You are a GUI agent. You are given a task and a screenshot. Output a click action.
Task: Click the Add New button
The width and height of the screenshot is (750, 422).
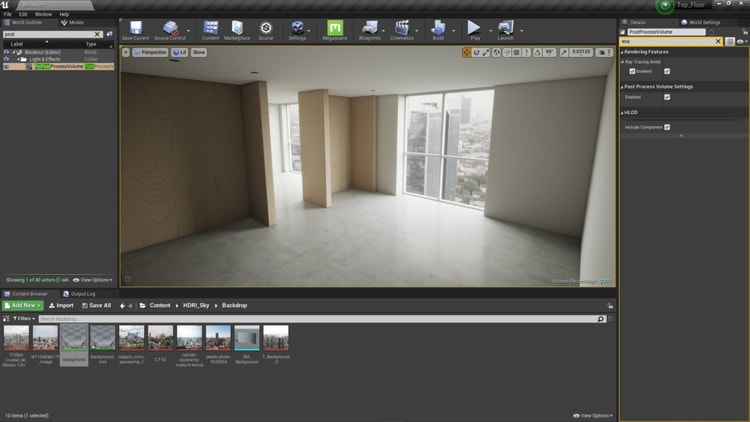point(22,305)
